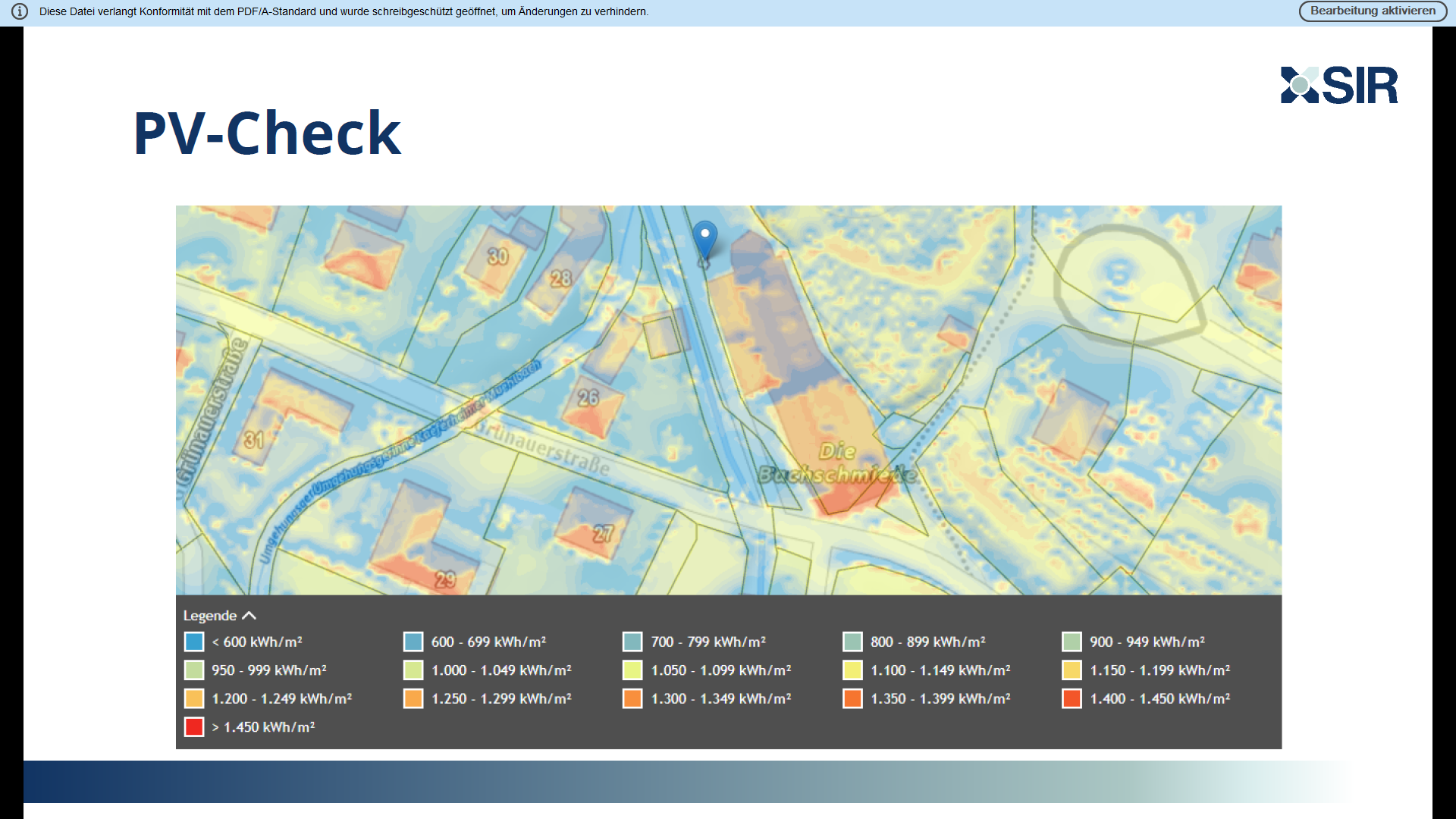Click the 1.400 - 1.450 kWh/m² swatch
The width and height of the screenshot is (1456, 819).
point(1072,698)
